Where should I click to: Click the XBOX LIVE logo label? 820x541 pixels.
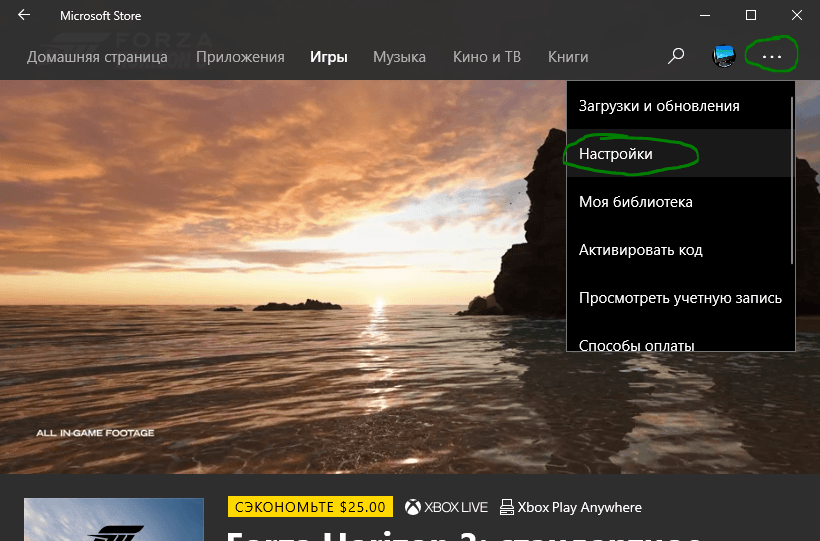[x=446, y=507]
